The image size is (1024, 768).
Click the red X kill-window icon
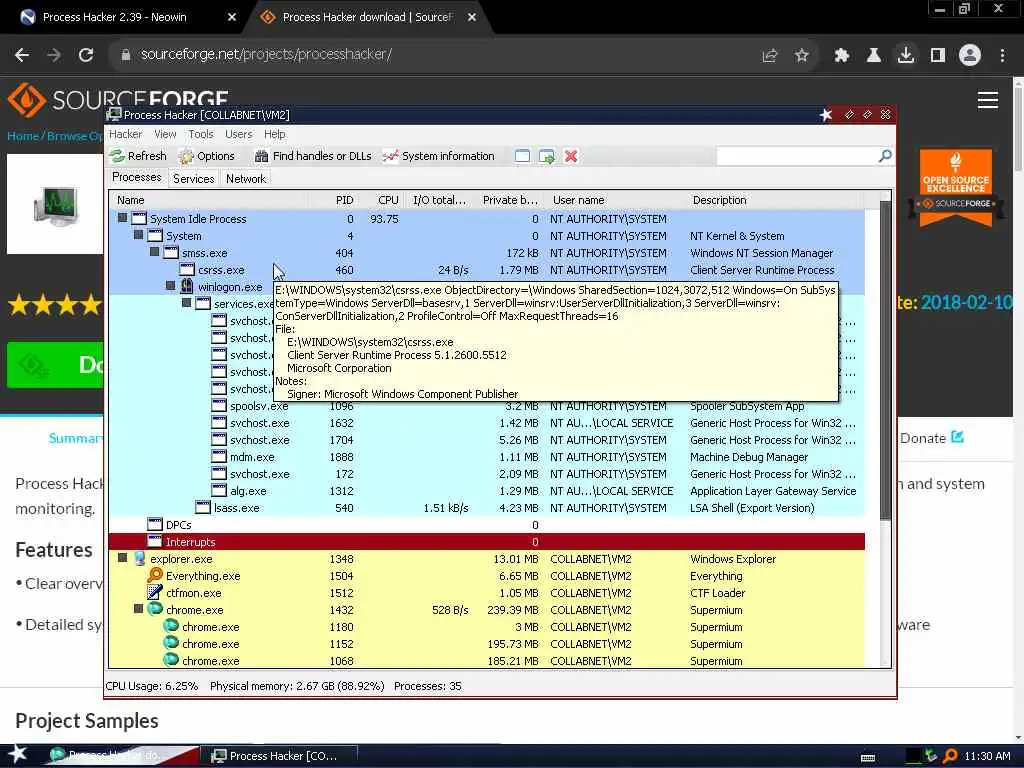click(x=571, y=156)
